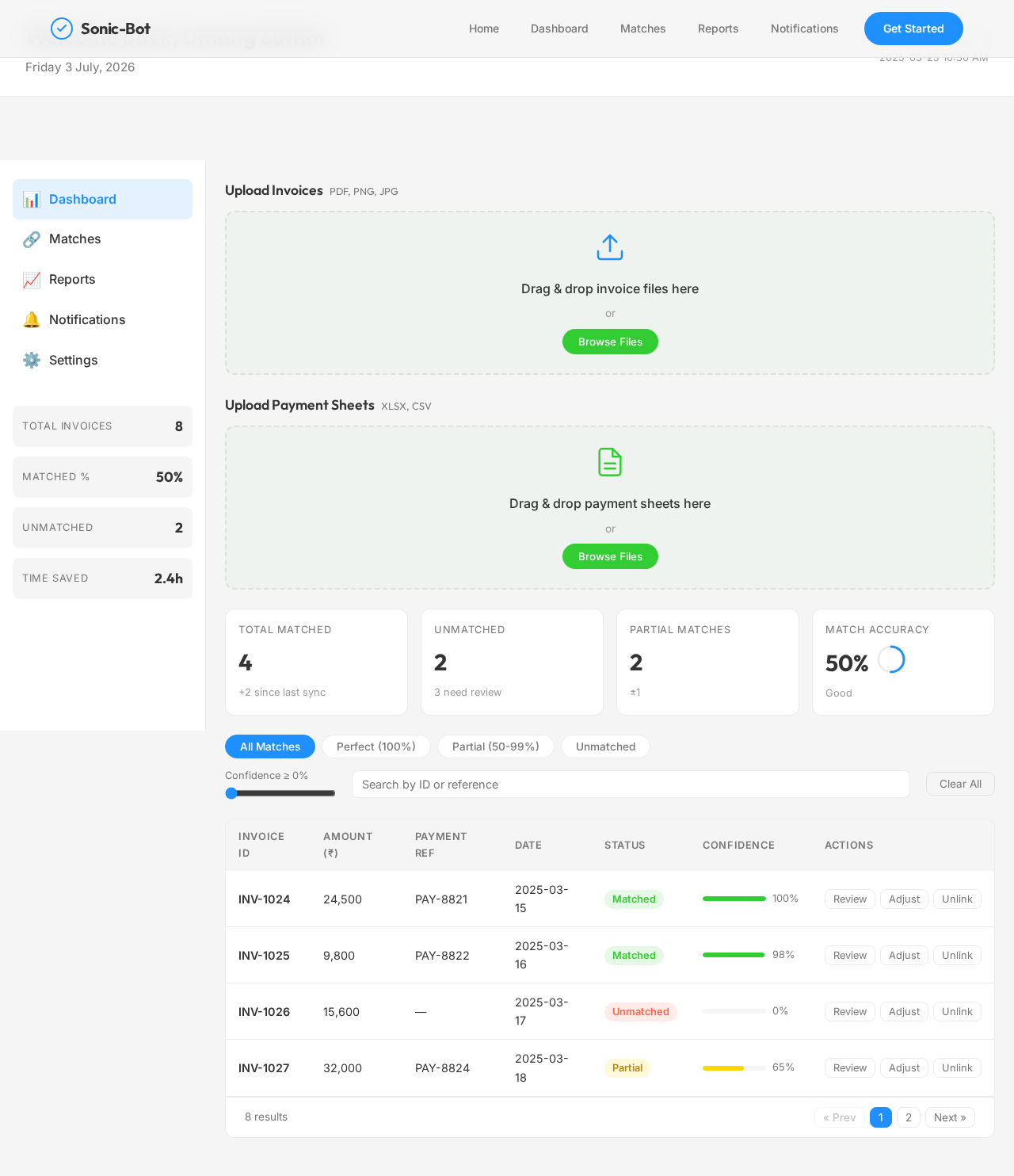The image size is (1014, 1176).
Task: Click the Total Invoices sidebar stat
Action: (x=102, y=426)
